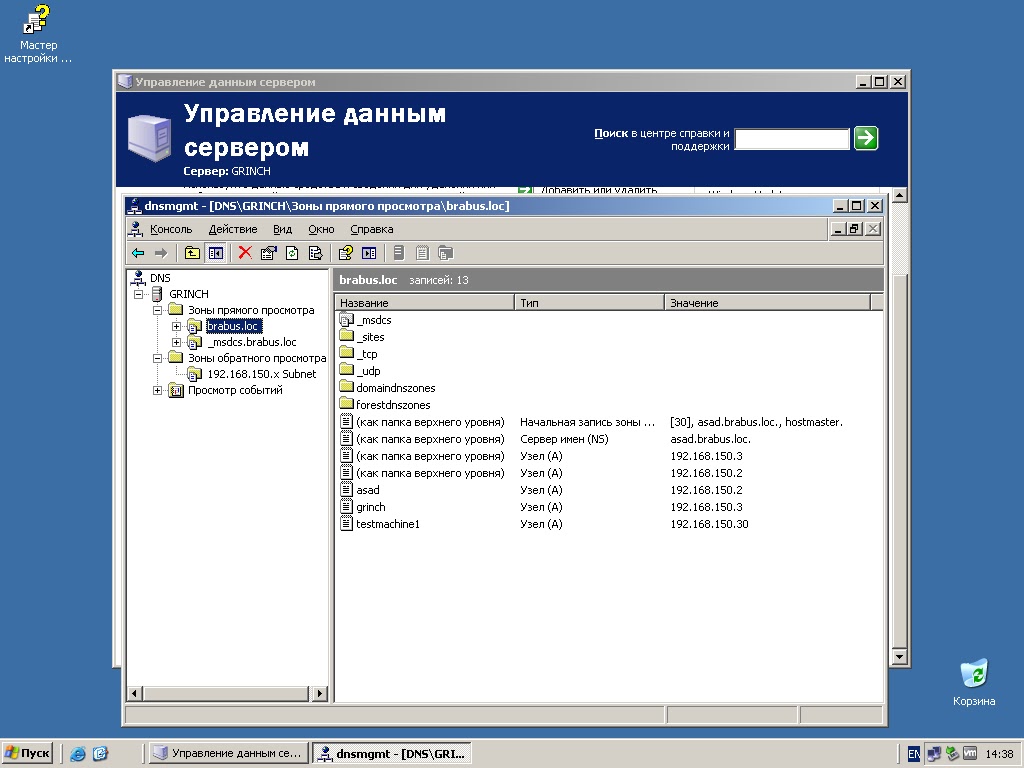Expand the brabus.loc zone node
The width and height of the screenshot is (1024, 768).
[176, 326]
